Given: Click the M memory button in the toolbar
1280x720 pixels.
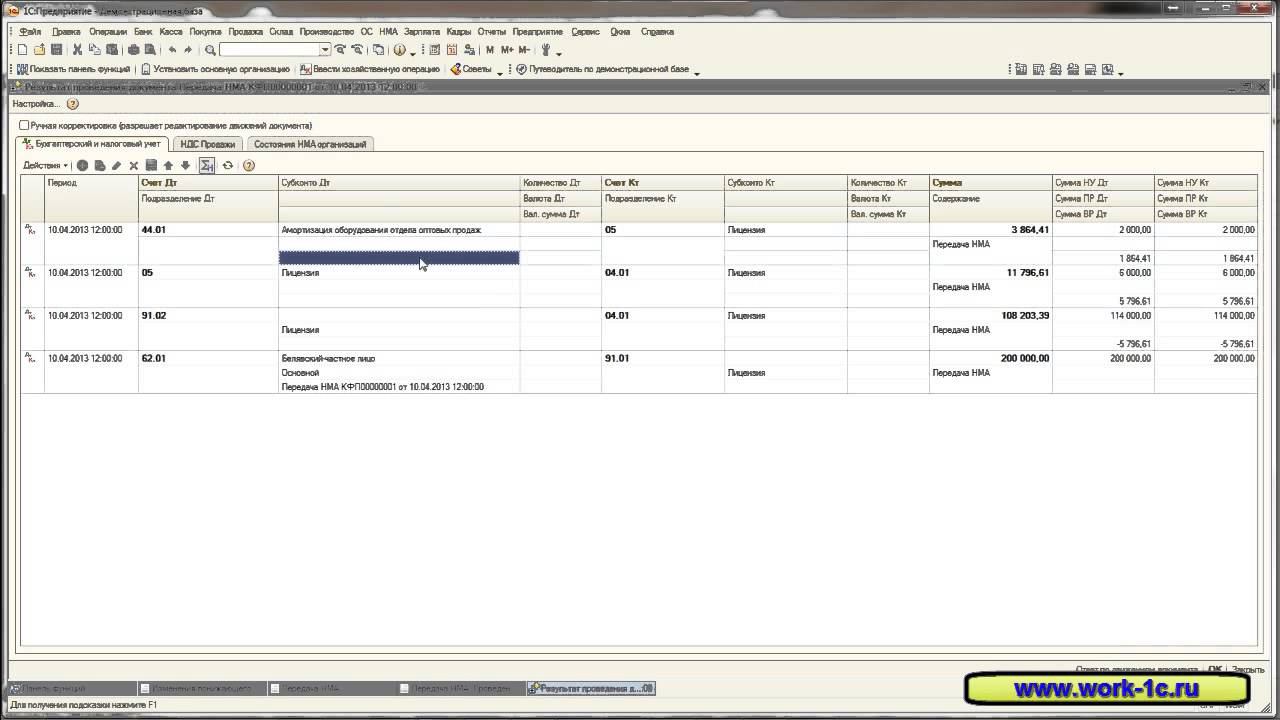Looking at the screenshot, I should coord(490,50).
